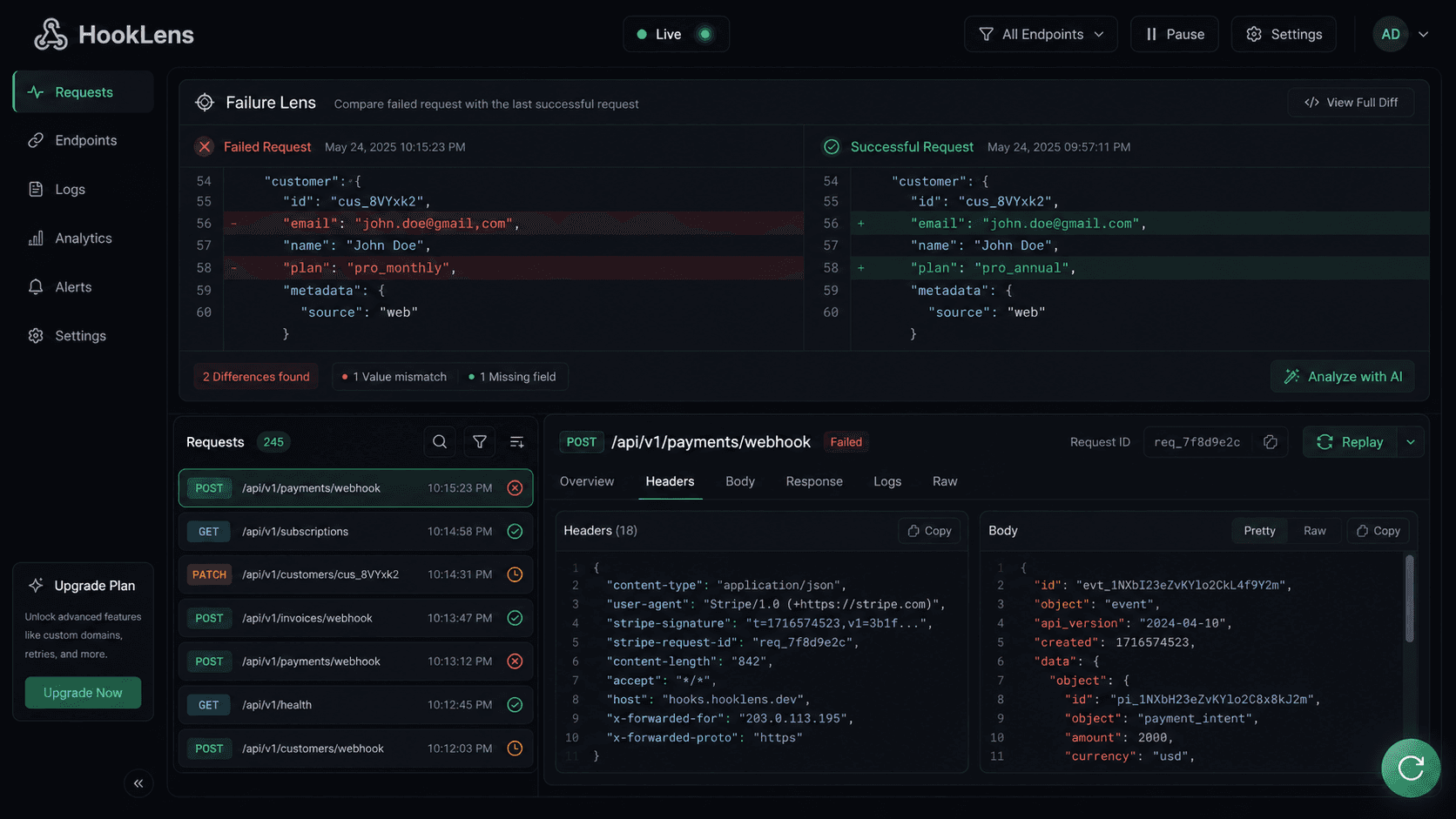Switch to the Overview tab

pyautogui.click(x=587, y=481)
